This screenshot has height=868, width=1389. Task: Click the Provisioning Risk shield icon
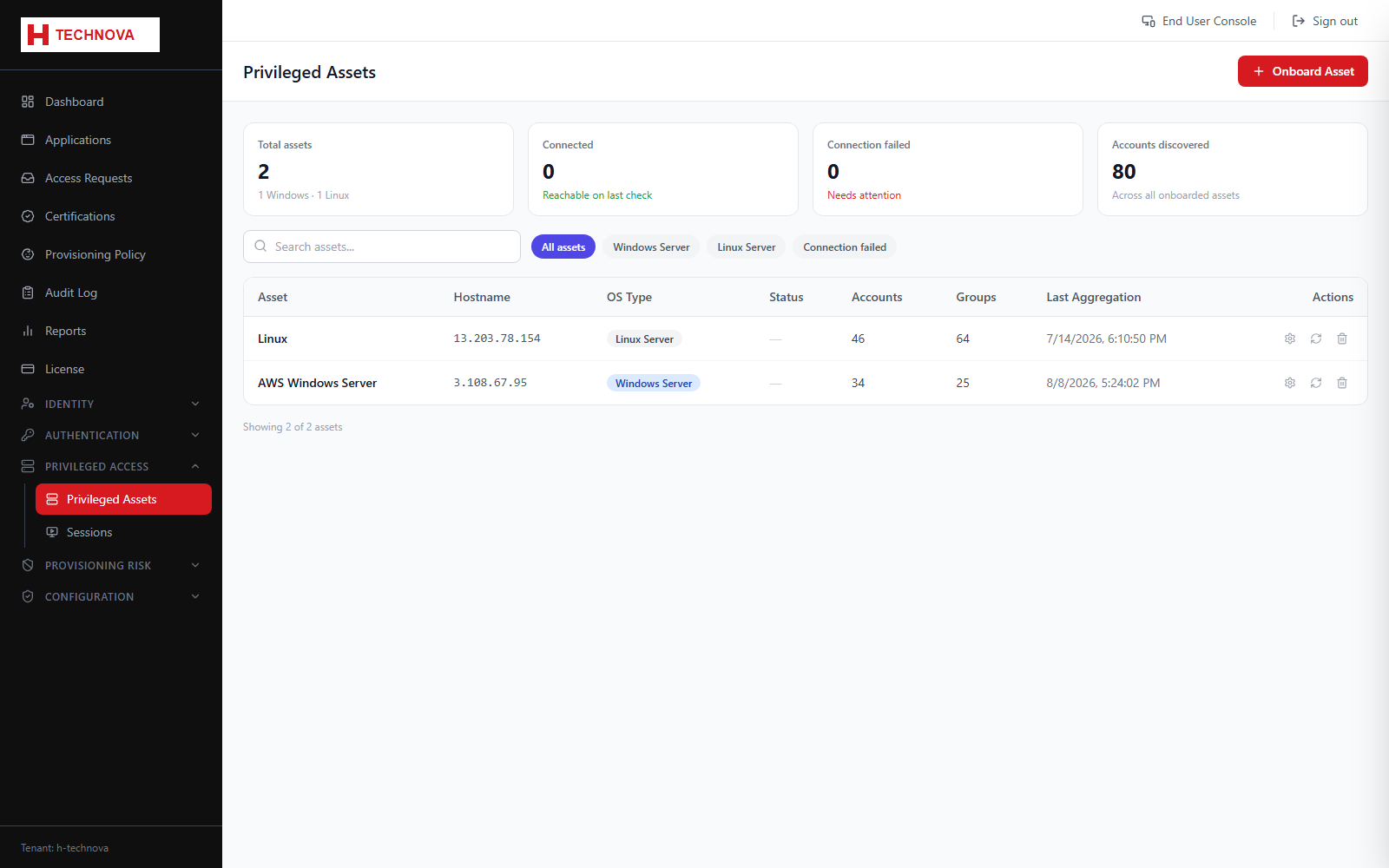point(28,565)
